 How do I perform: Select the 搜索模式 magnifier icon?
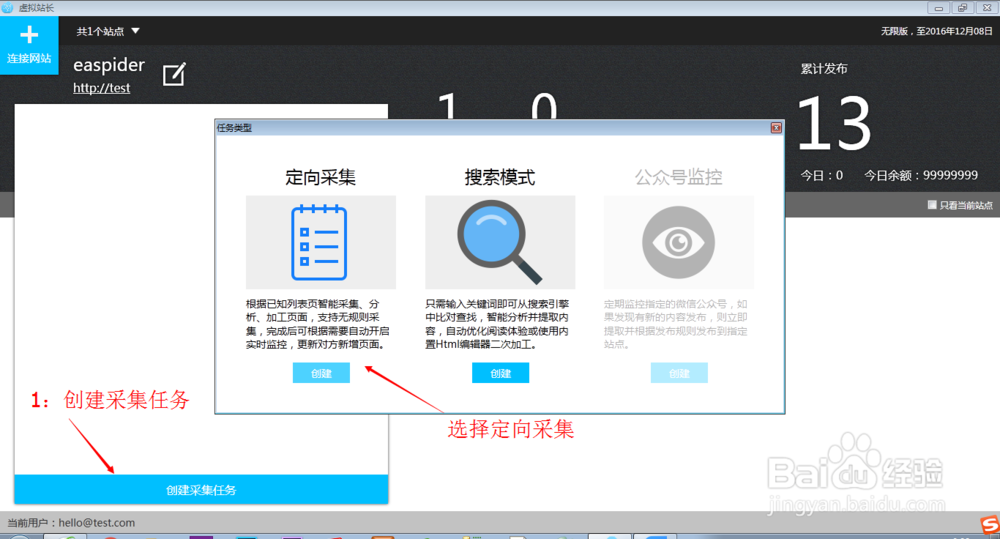pyautogui.click(x=500, y=242)
